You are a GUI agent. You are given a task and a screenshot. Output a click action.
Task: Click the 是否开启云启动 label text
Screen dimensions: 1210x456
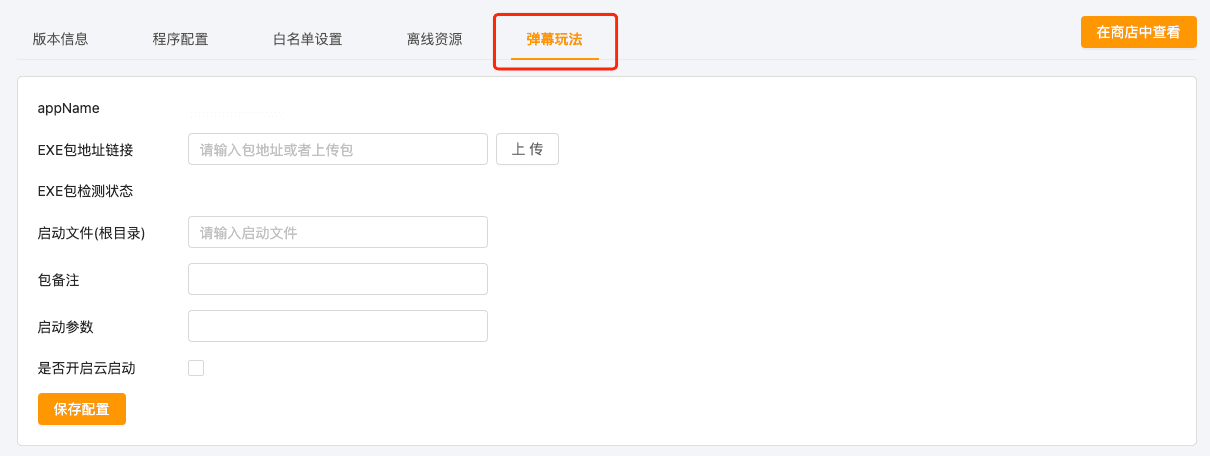(x=86, y=368)
